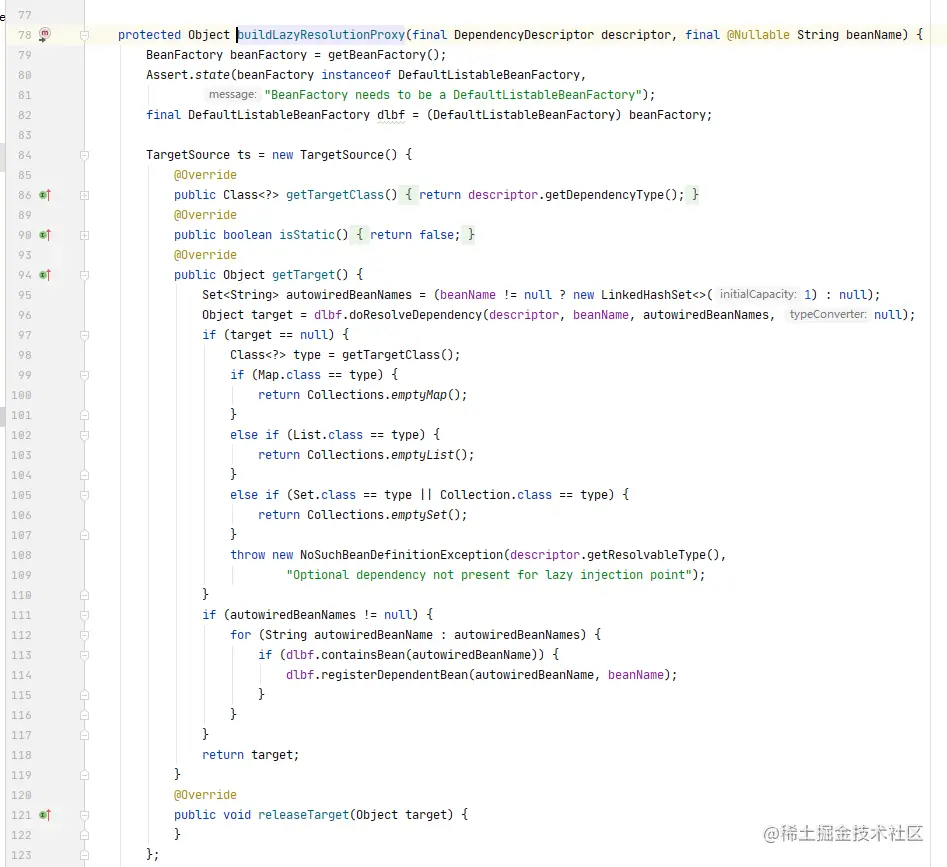The width and height of the screenshot is (947, 867).
Task: Click the releaseTarget method name on line 121
Action: click(304, 815)
